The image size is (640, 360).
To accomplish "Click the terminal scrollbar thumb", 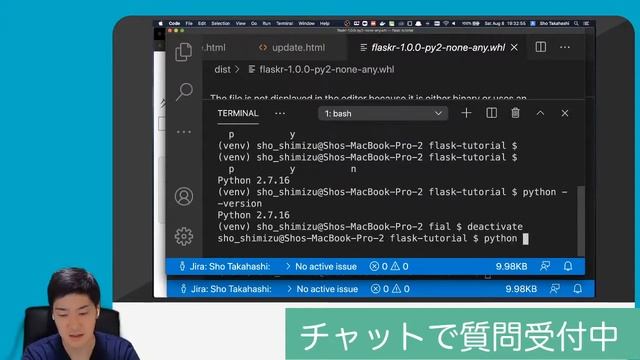I will pos(581,221).
